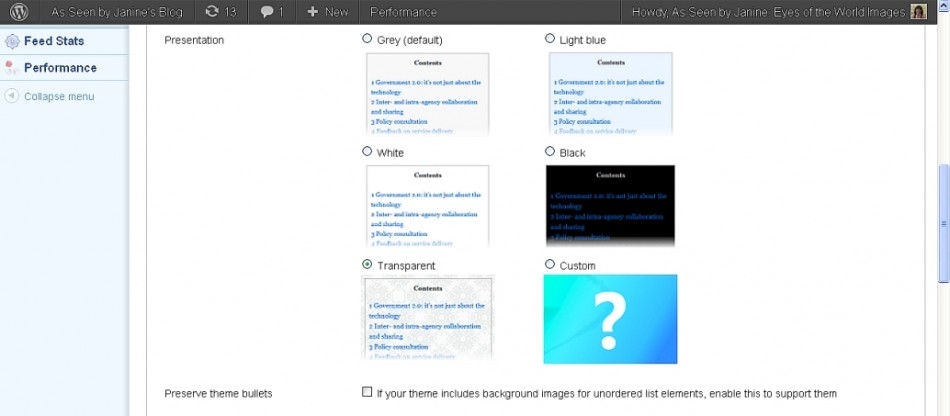Open As Seen by Janine's Blog menu
This screenshot has height=416, width=950.
tap(117, 12)
